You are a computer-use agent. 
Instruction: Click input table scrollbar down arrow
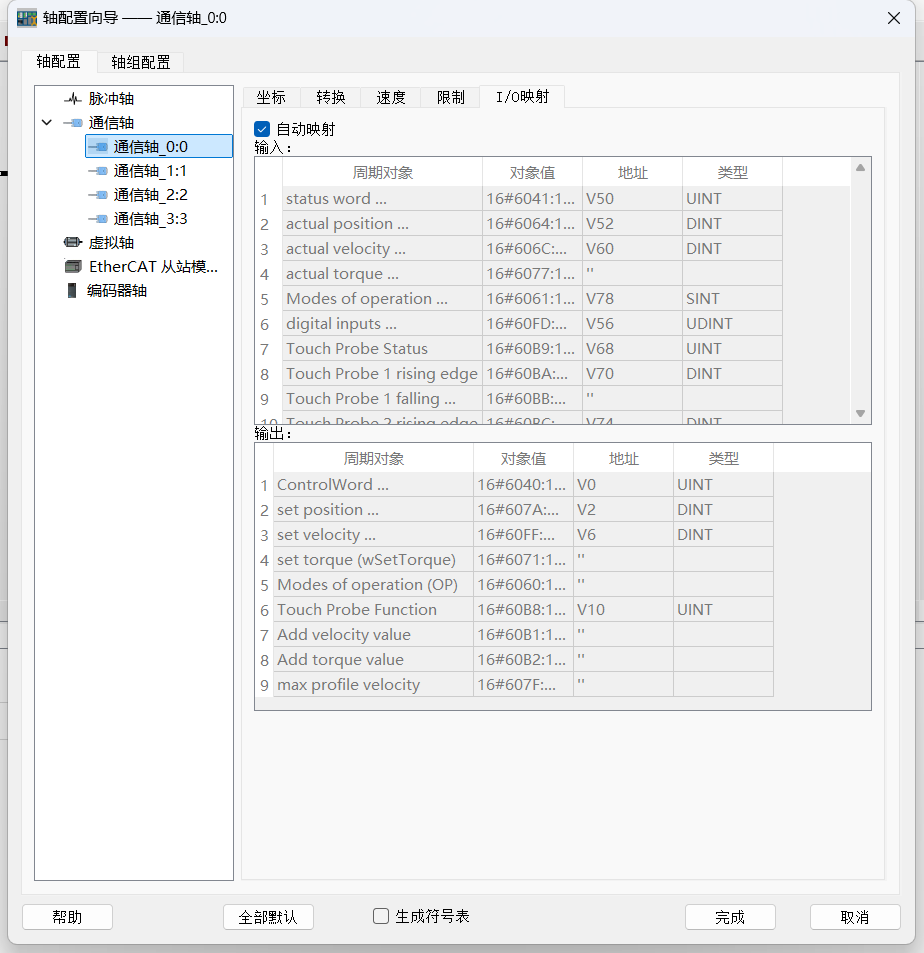pyautogui.click(x=860, y=413)
